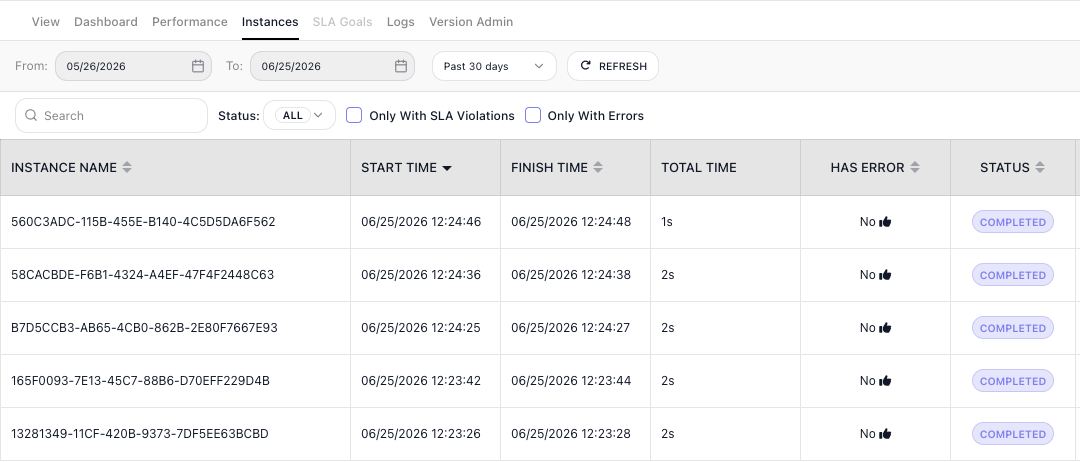Enable Only With Errors checkbox
Image resolution: width=1080 pixels, height=462 pixels.
(533, 116)
